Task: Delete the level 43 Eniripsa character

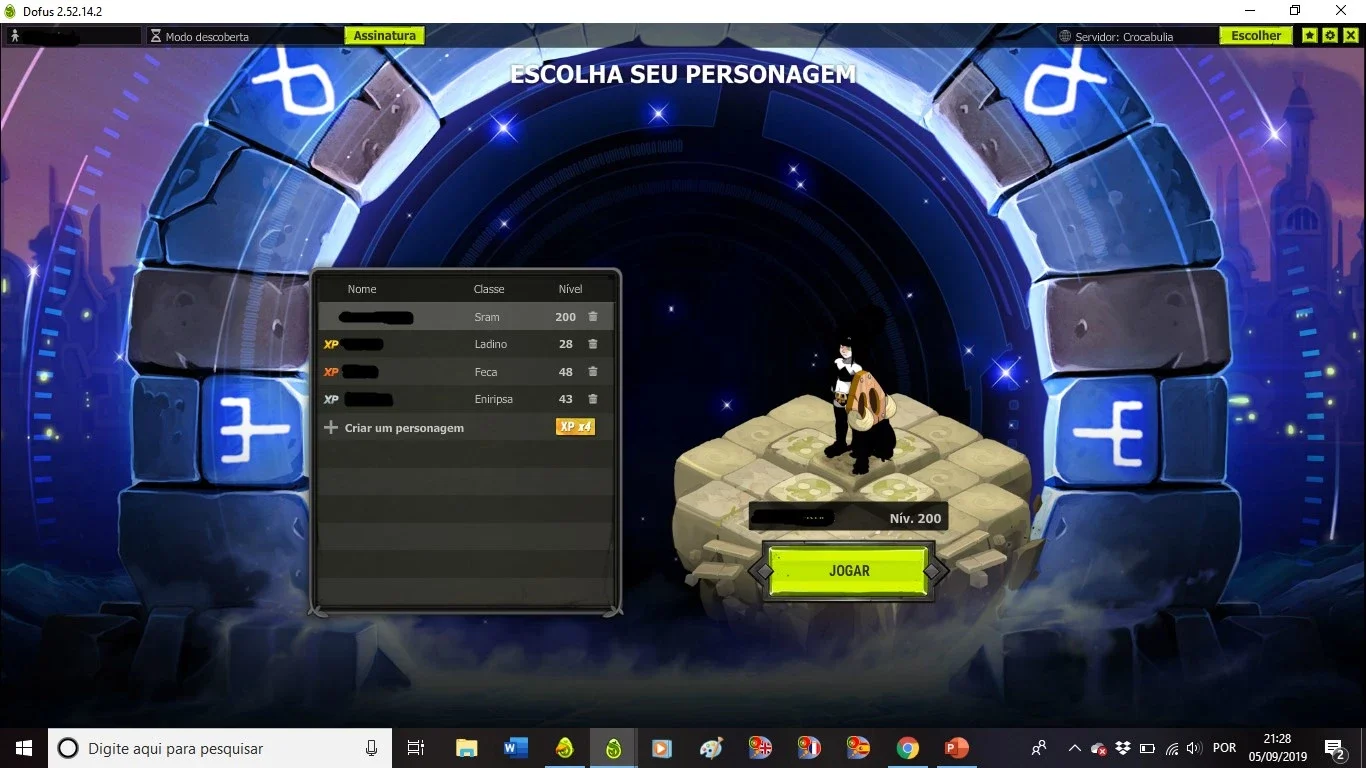Action: [593, 399]
